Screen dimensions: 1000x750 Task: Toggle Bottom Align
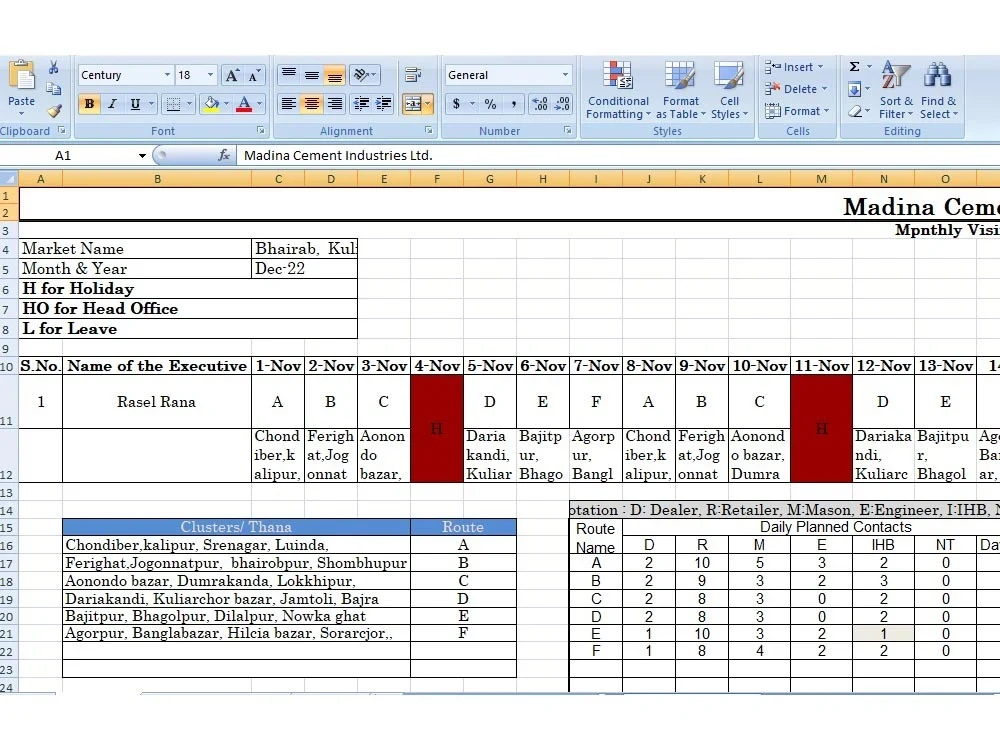[x=334, y=75]
